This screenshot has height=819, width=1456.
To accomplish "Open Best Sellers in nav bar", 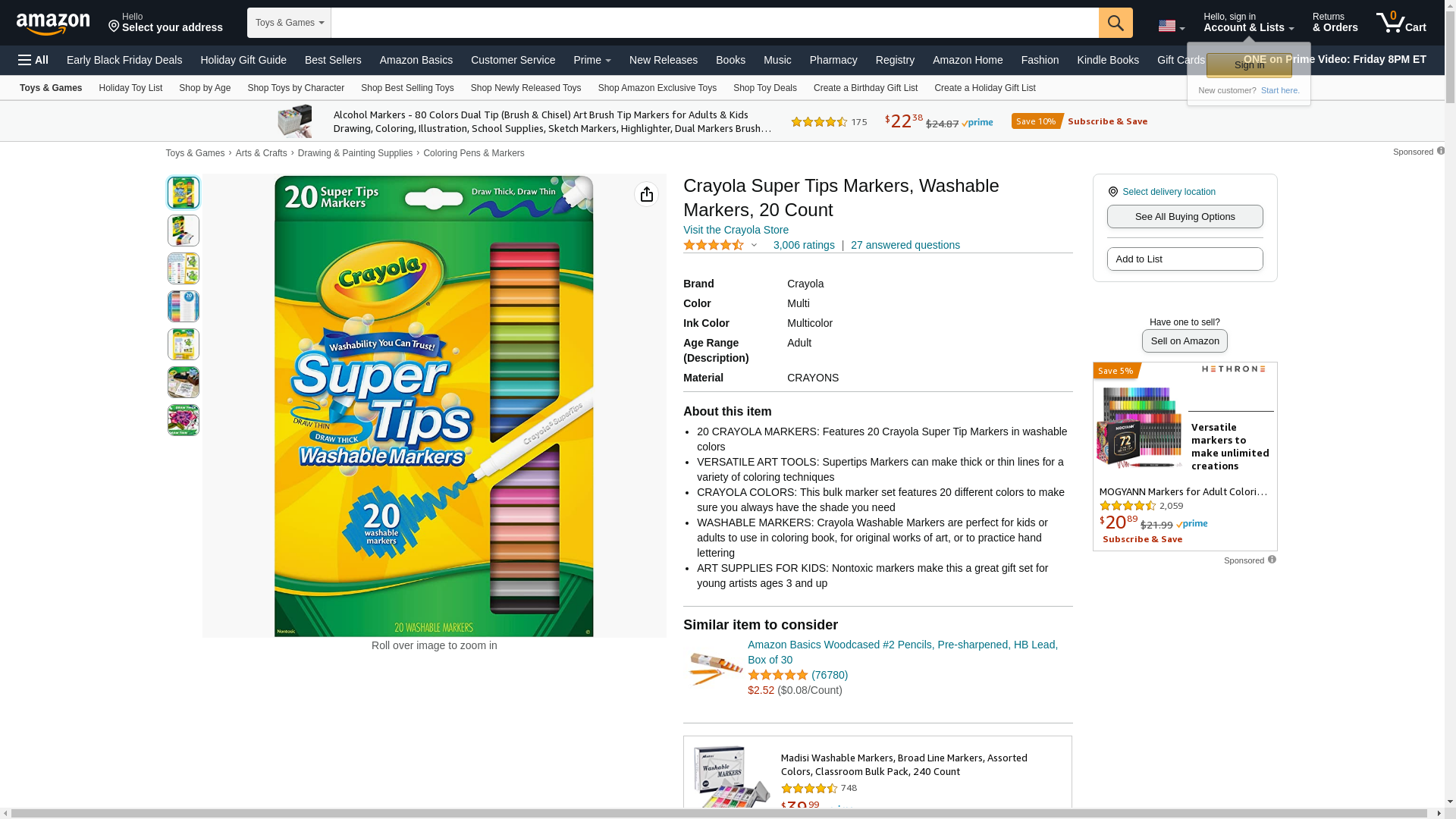I will click(x=333, y=60).
